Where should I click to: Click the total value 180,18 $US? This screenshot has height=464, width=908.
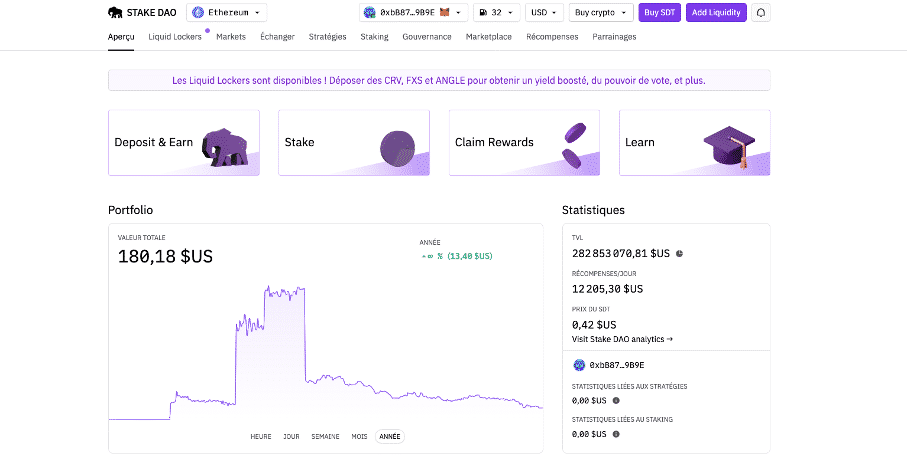tap(165, 257)
